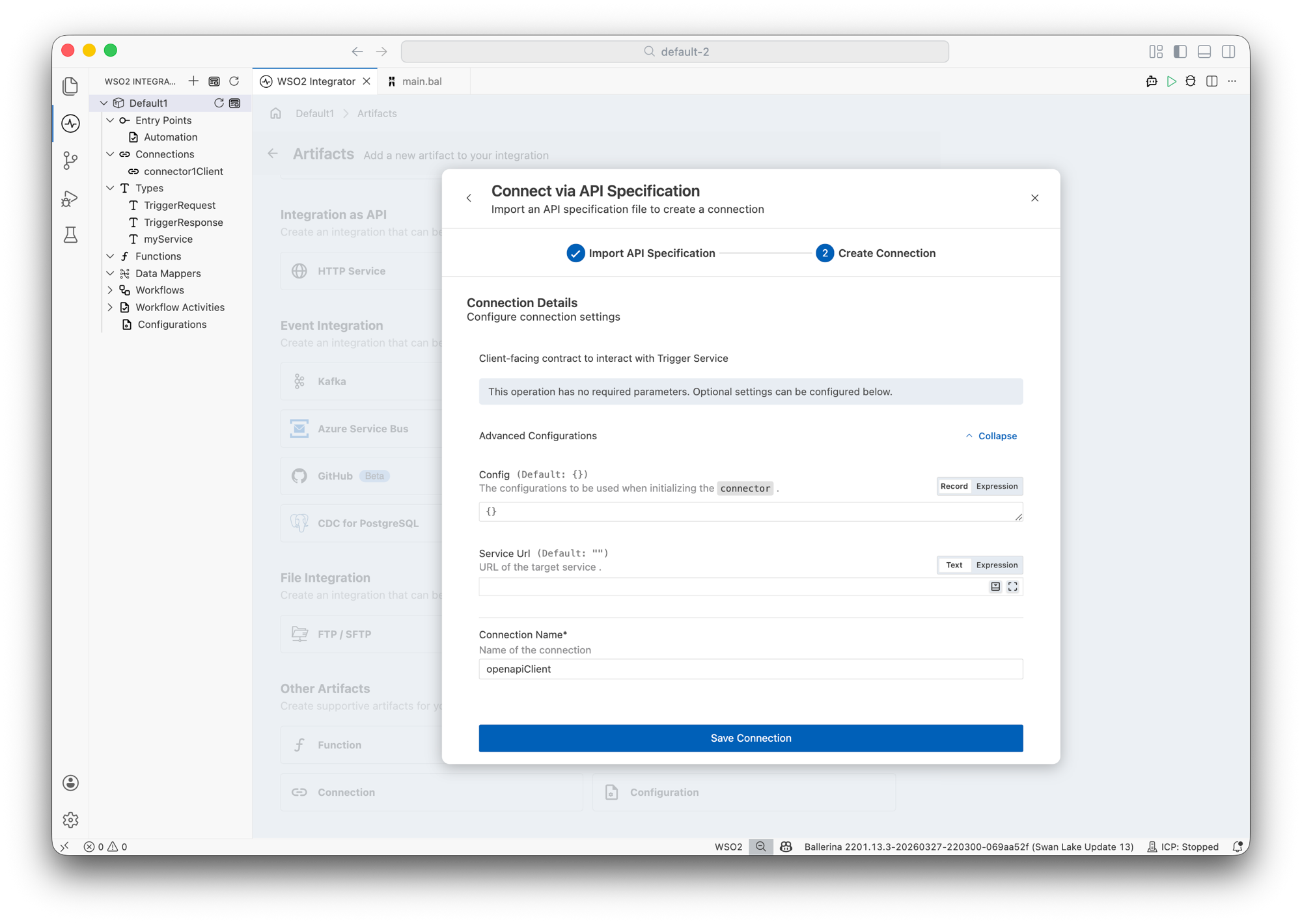Expand the Workflows tree node
The height and width of the screenshot is (924, 1302).
tap(110, 290)
